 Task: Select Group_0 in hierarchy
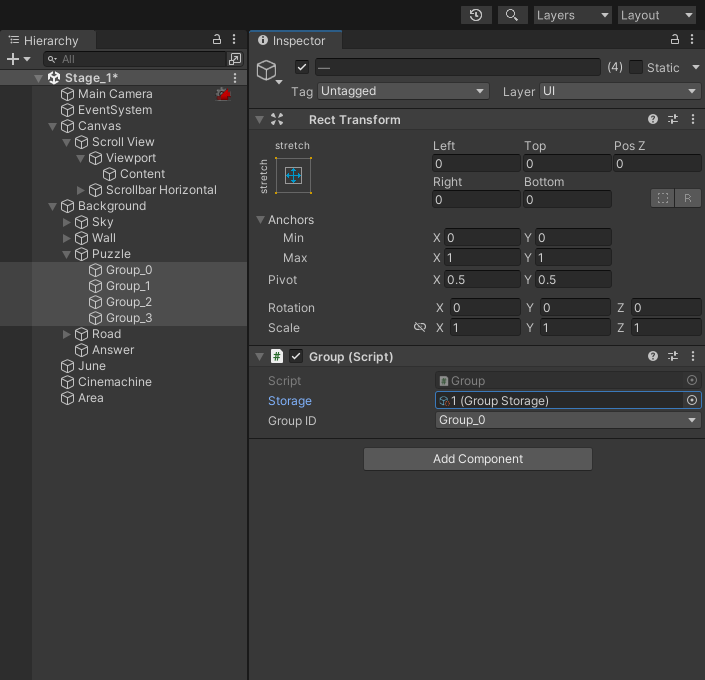[129, 270]
